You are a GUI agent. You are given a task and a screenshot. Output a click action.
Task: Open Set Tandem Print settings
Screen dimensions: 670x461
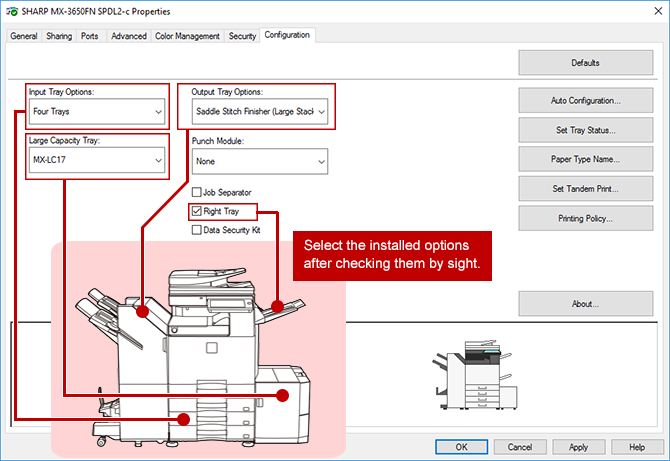tap(586, 188)
